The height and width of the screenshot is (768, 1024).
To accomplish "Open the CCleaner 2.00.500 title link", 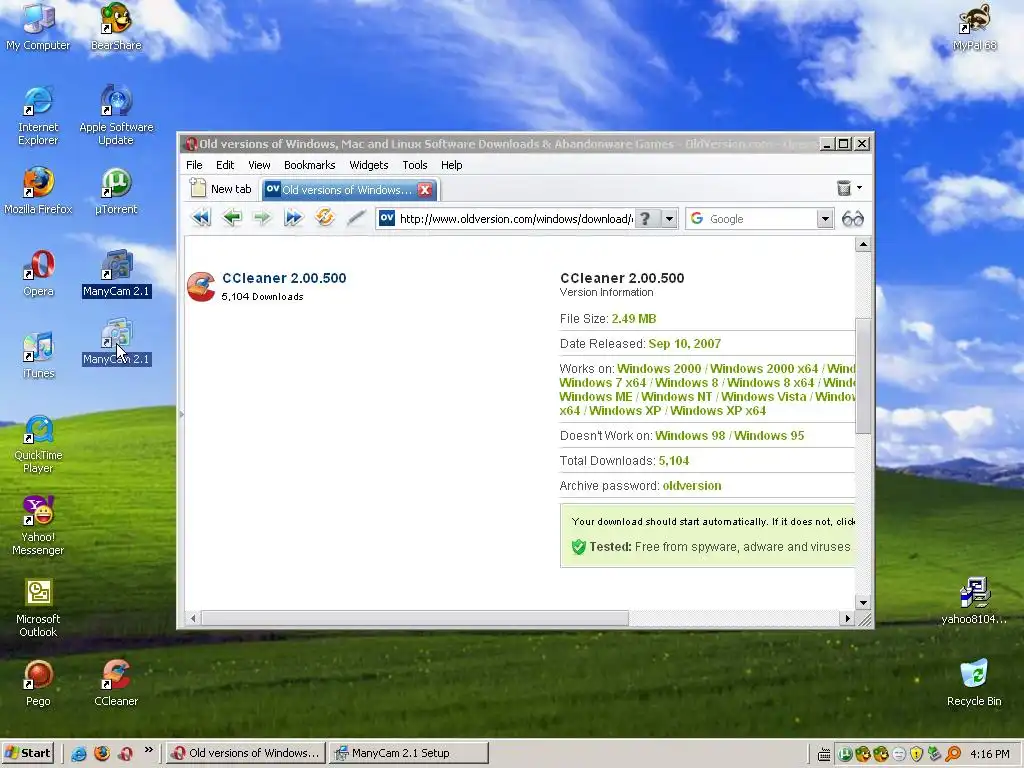I will [284, 278].
